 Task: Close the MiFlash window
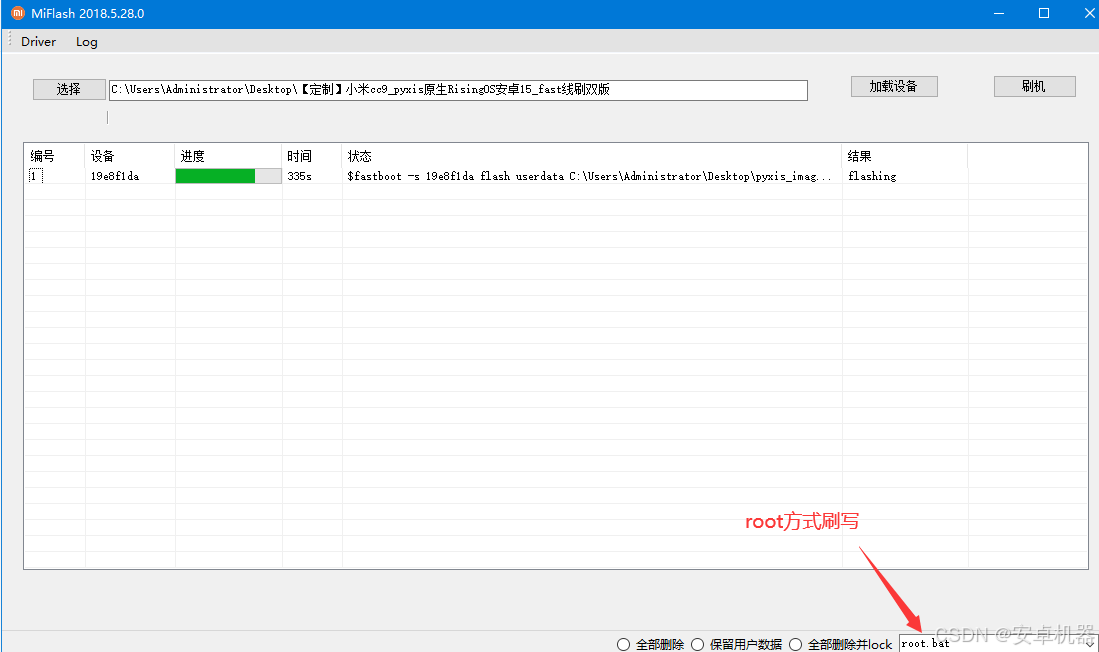[x=1088, y=13]
